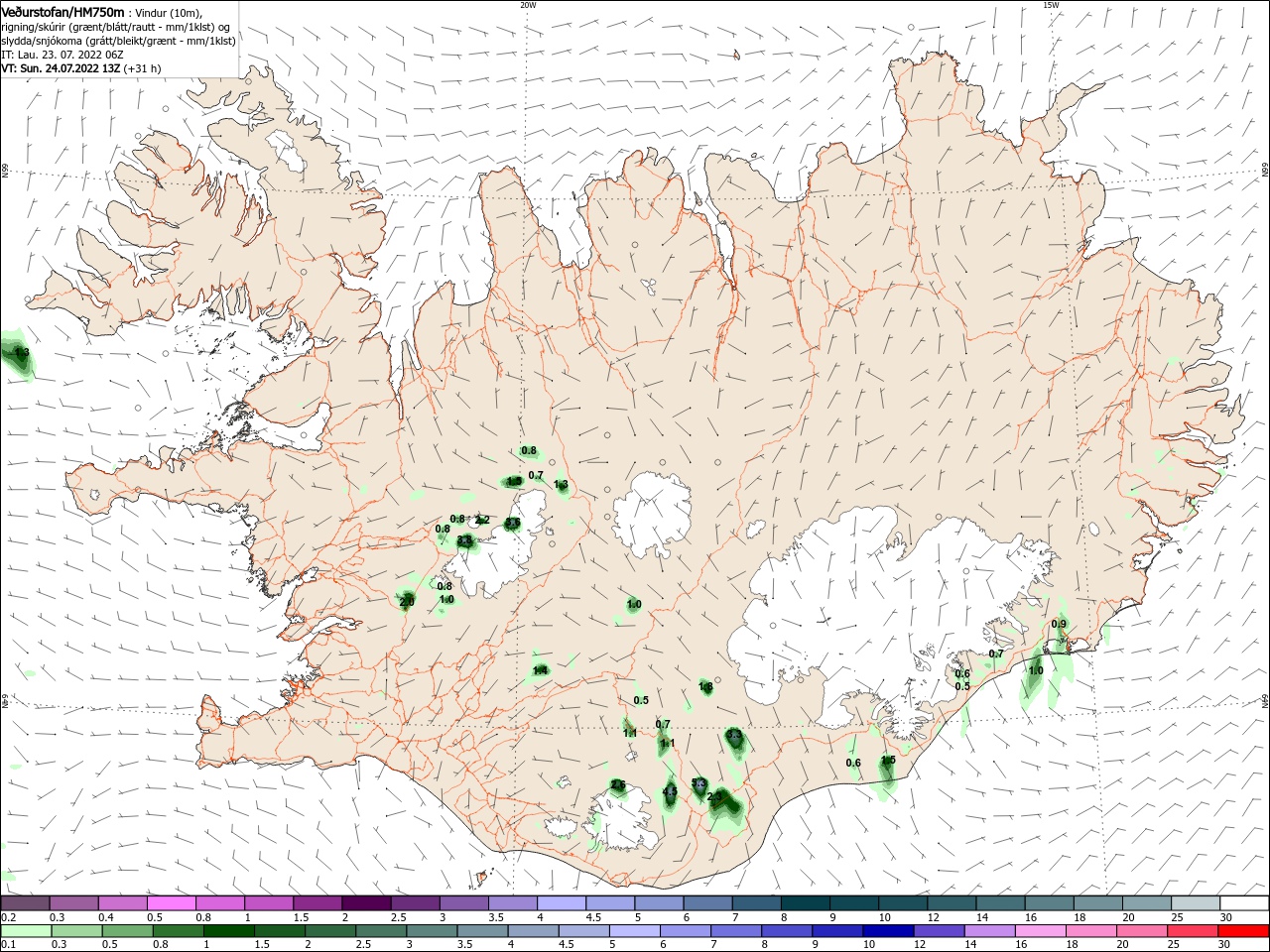Click the 3.8 precipitation value

coord(464,540)
